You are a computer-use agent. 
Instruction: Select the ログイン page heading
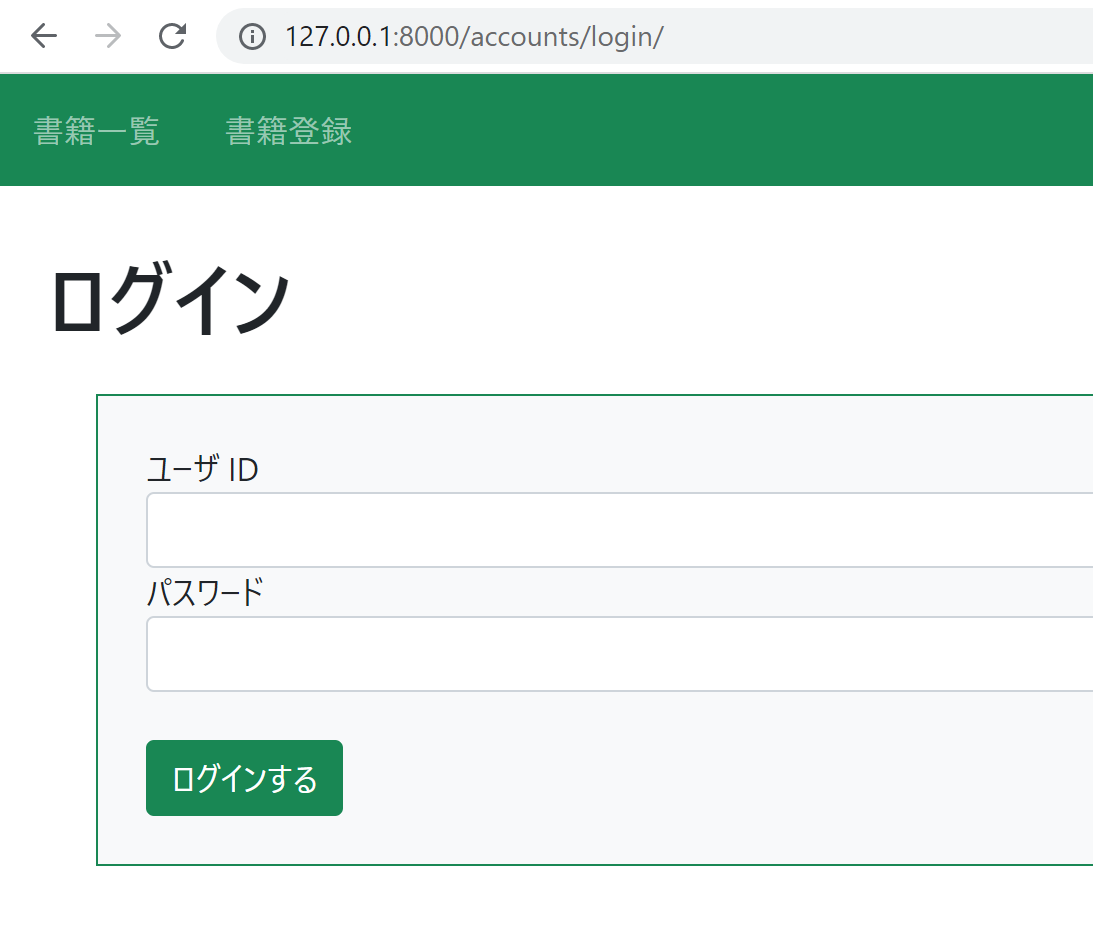tap(171, 299)
